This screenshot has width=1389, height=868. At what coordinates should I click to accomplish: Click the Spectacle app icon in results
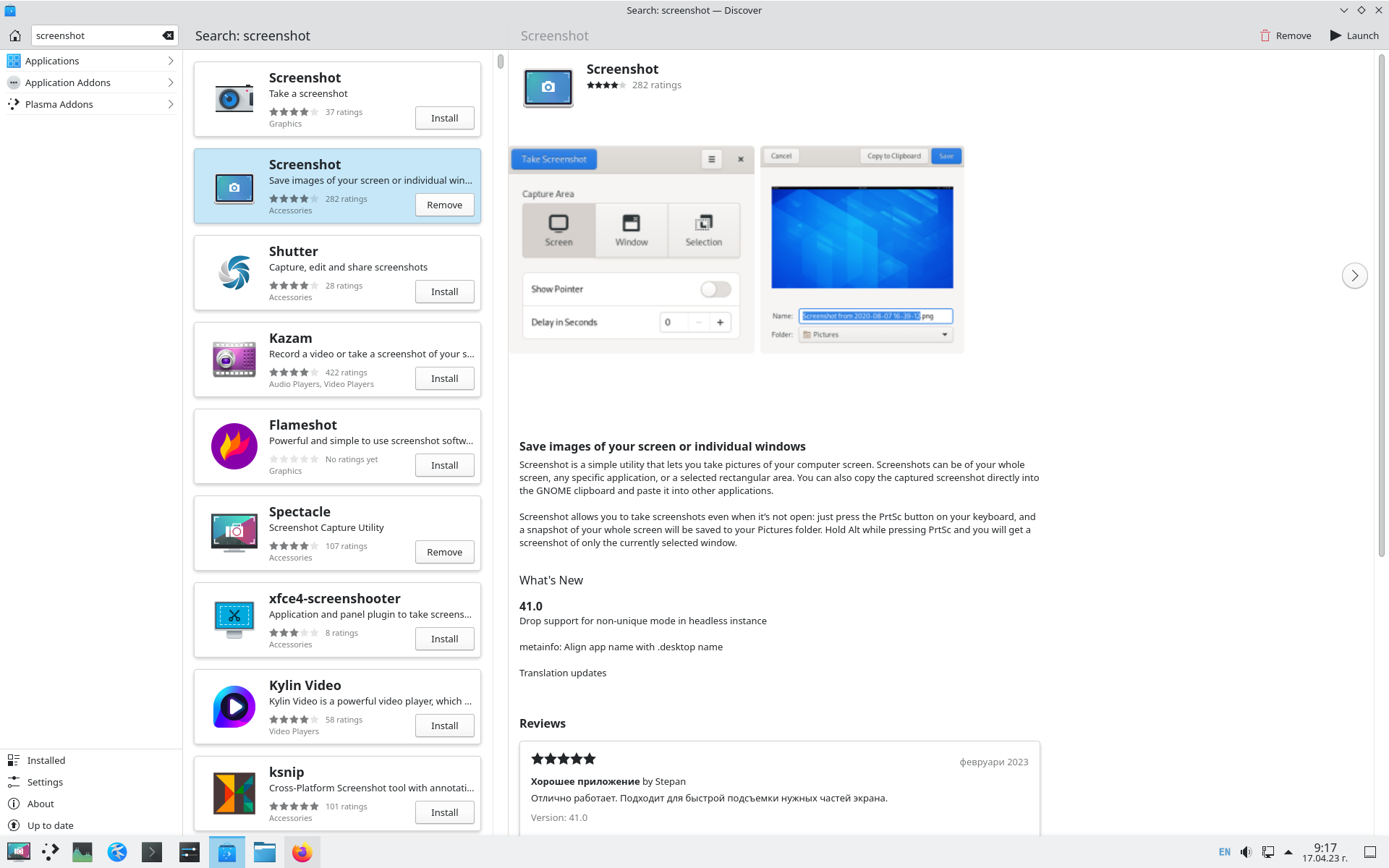click(x=234, y=533)
